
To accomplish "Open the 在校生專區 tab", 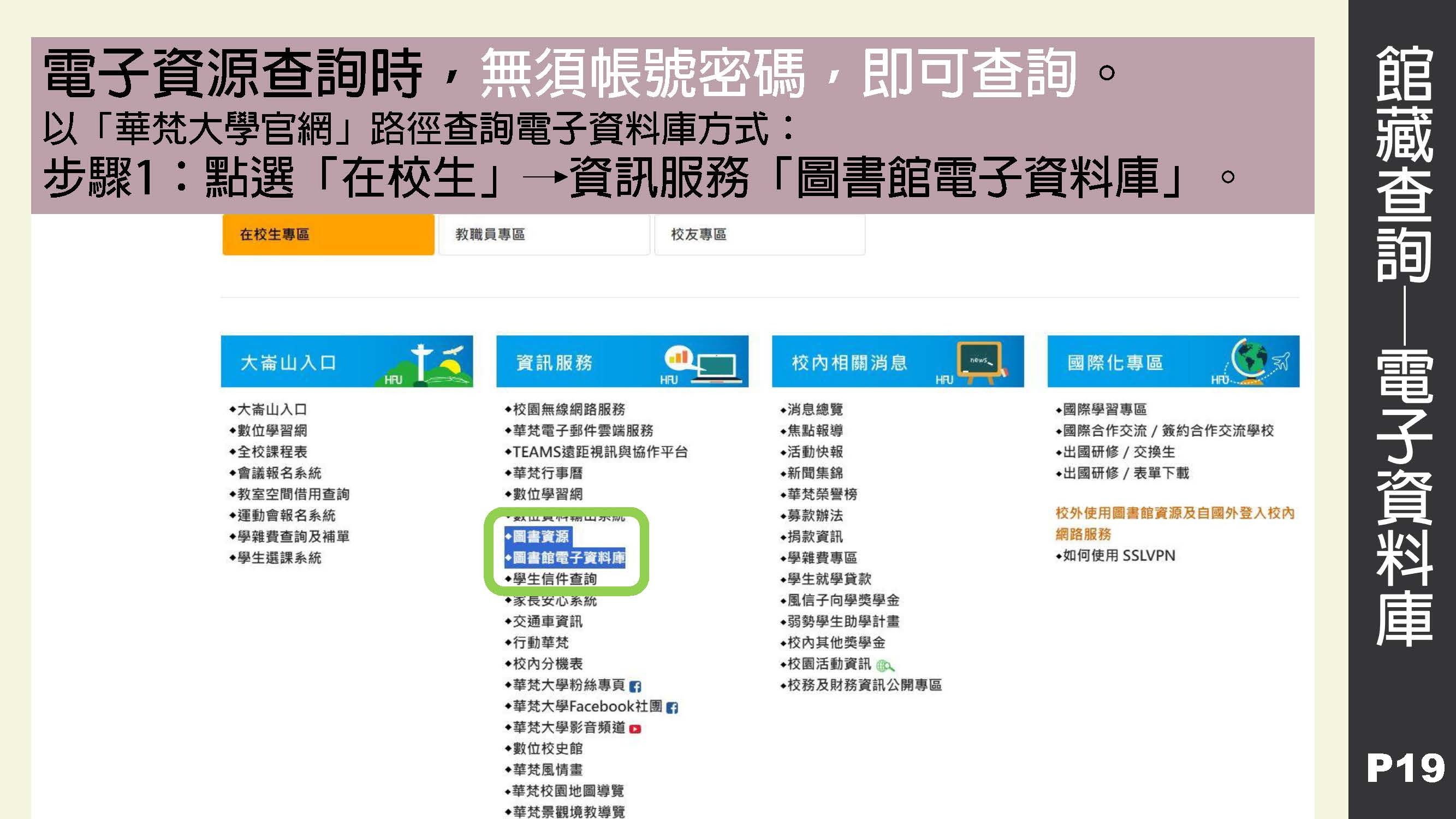I will click(x=328, y=234).
